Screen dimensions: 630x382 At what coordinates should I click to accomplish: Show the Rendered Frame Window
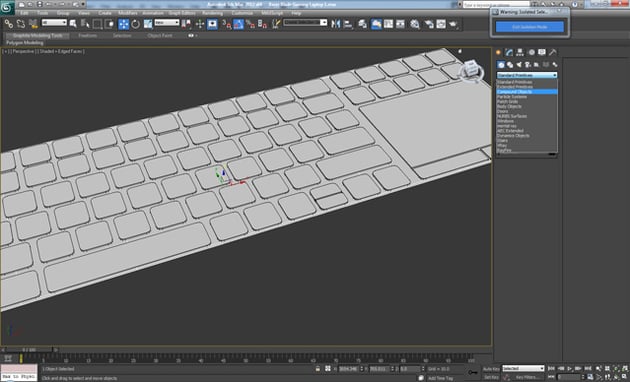[x=441, y=24]
